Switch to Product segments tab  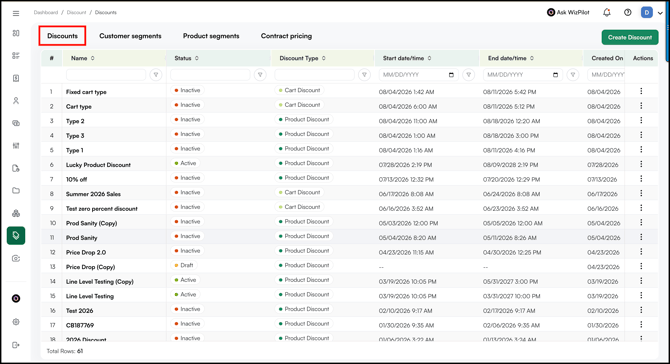(211, 36)
